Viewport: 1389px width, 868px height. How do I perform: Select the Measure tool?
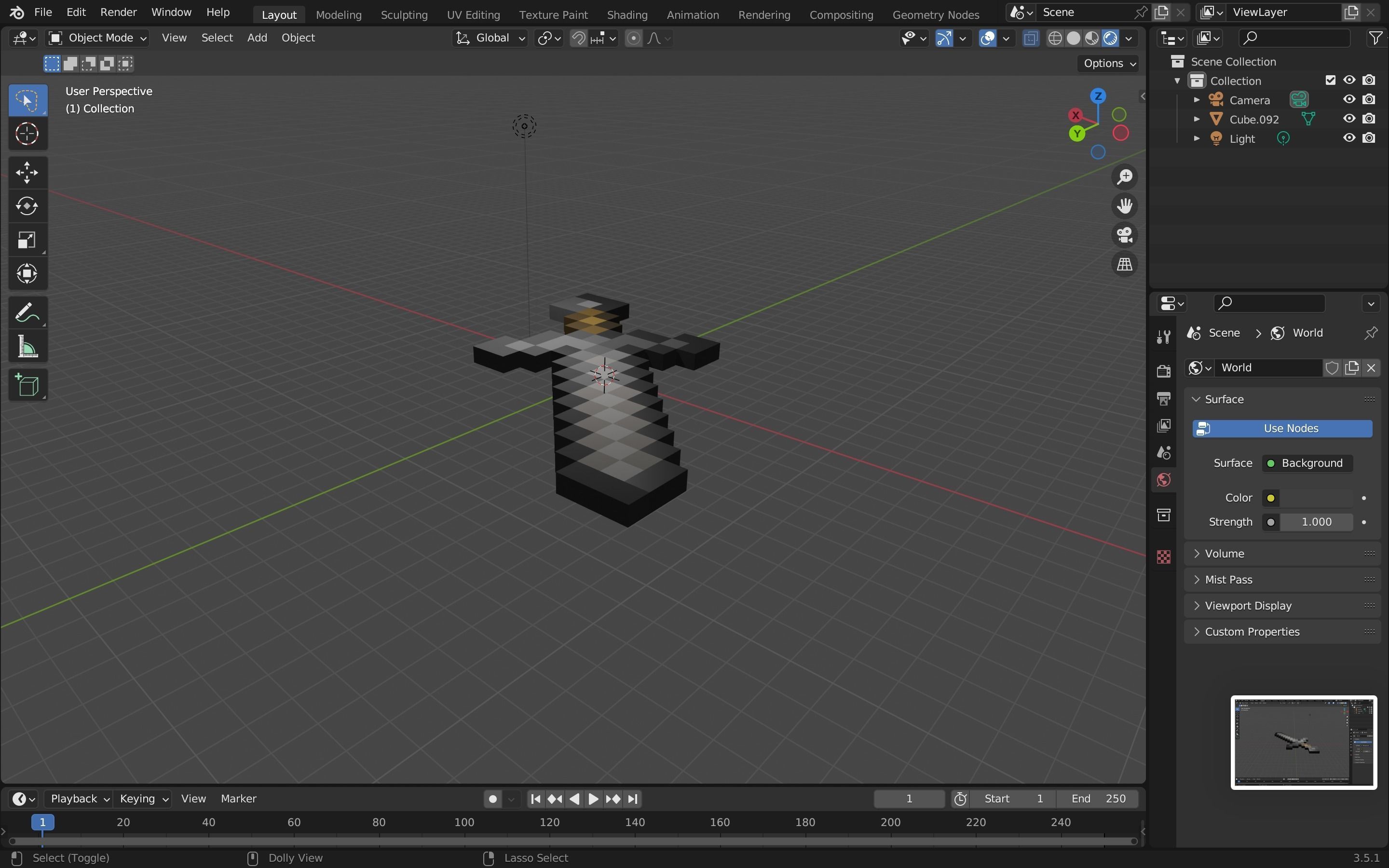coord(27,347)
